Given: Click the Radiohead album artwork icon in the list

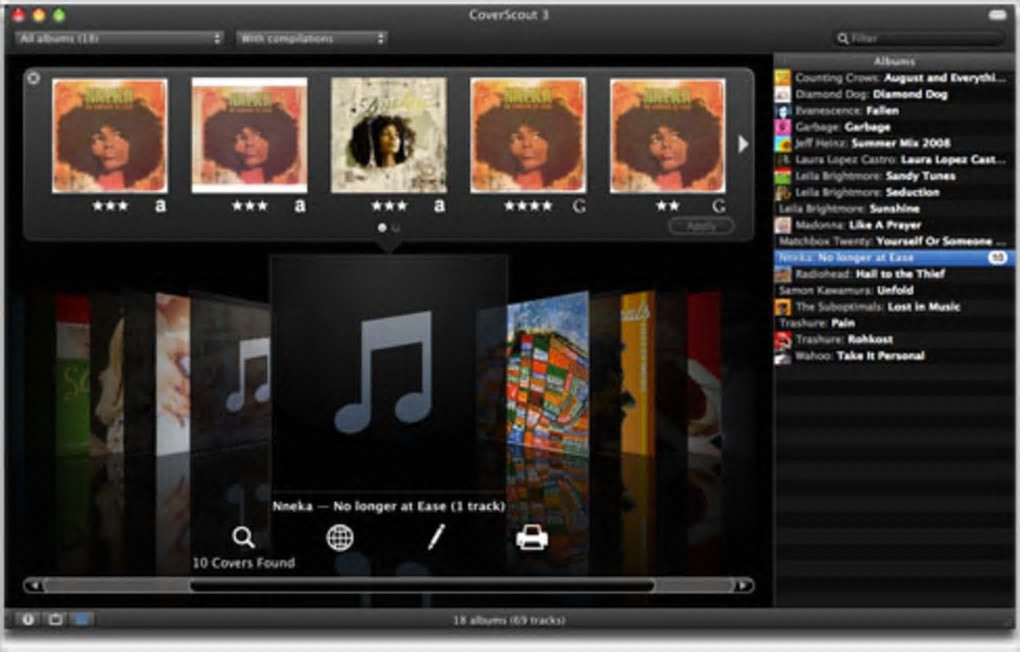Looking at the screenshot, I should [783, 274].
